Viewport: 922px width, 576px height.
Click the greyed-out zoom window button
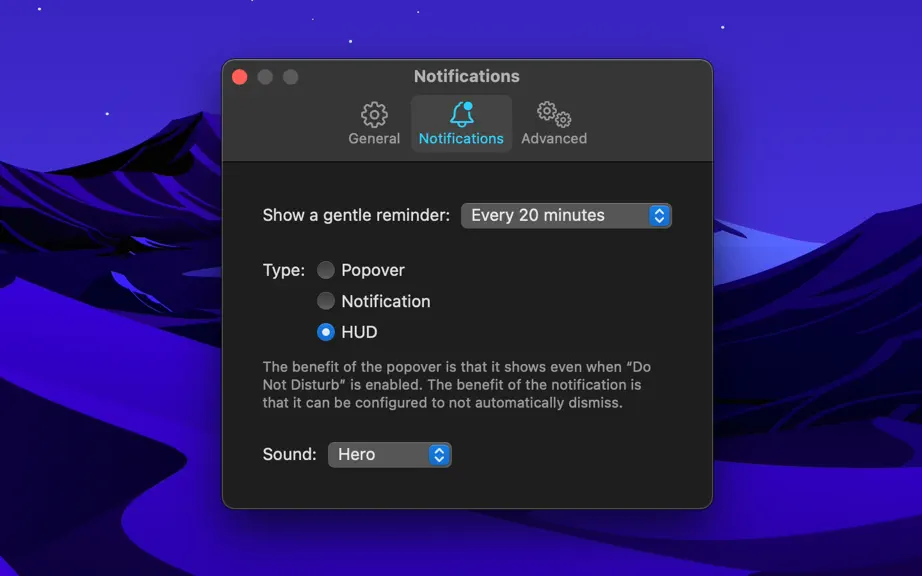point(290,77)
